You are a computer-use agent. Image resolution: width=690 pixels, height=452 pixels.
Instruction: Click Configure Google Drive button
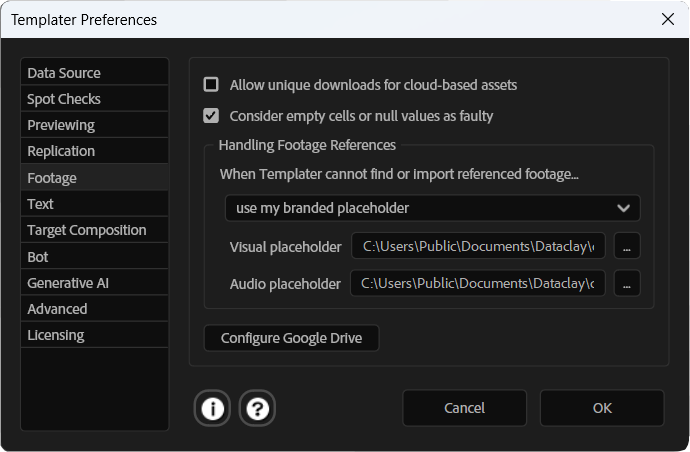(291, 338)
